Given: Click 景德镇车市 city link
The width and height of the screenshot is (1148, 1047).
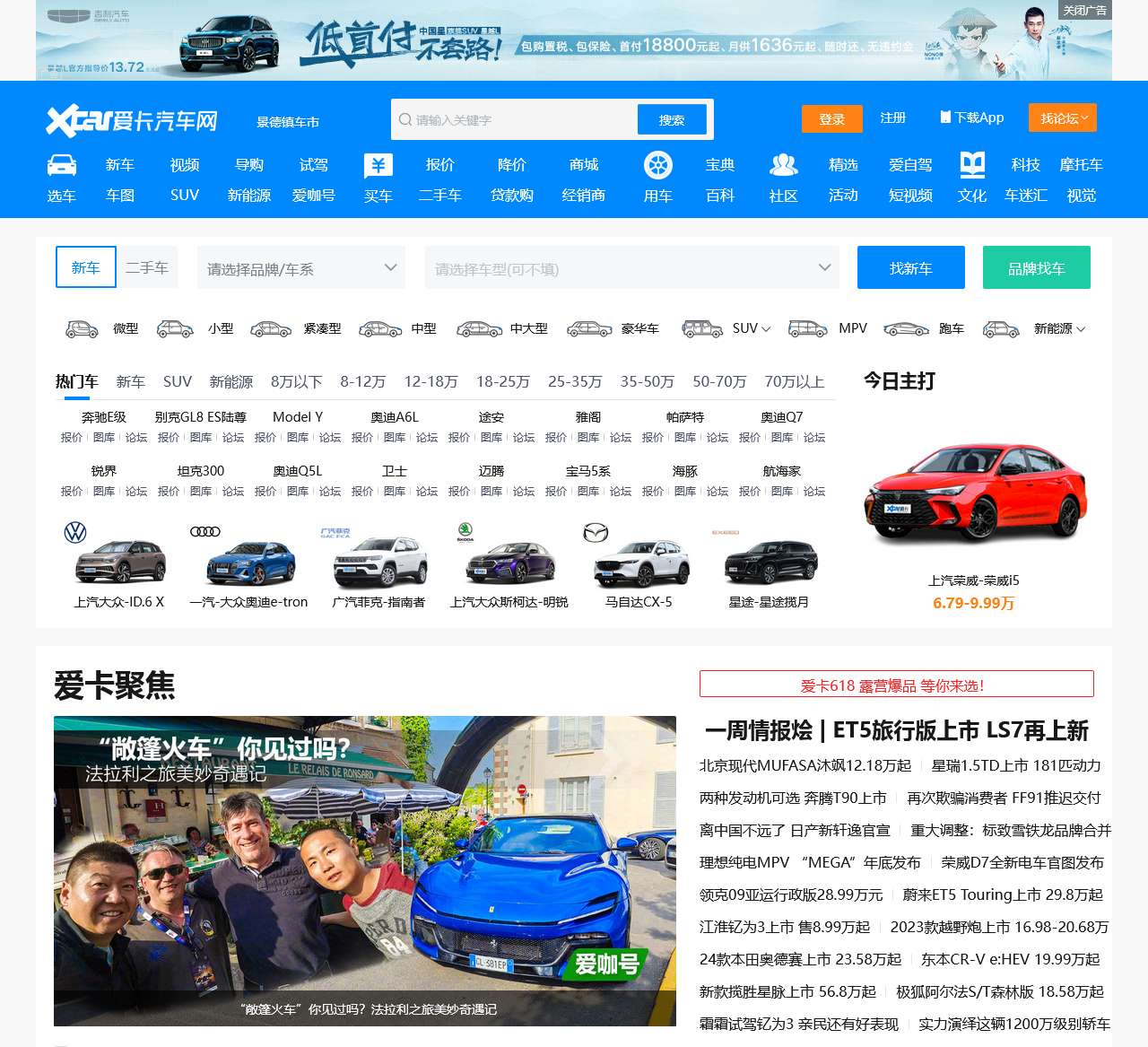Looking at the screenshot, I should pyautogui.click(x=288, y=122).
